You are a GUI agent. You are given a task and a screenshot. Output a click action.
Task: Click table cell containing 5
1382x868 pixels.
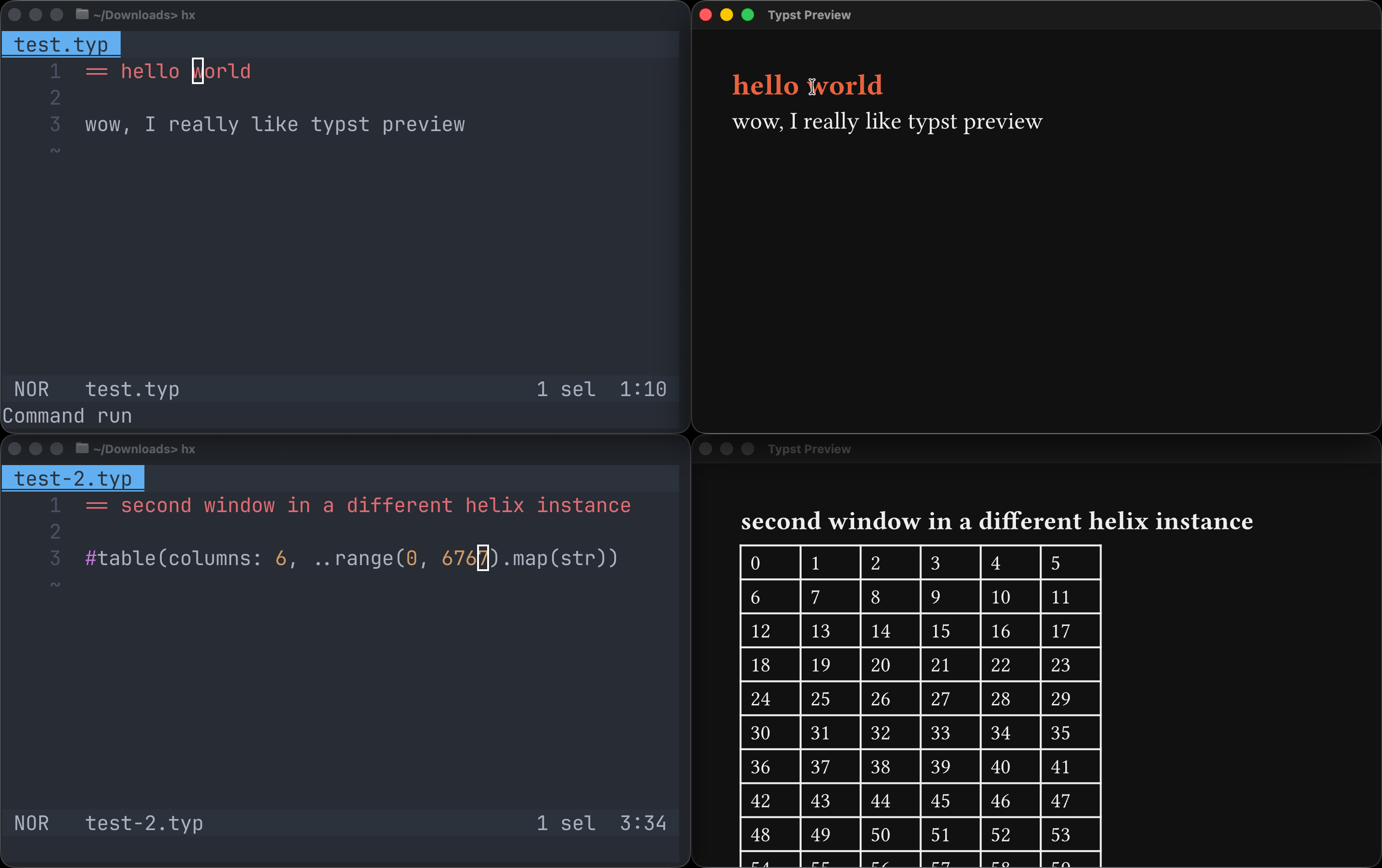click(1070, 563)
